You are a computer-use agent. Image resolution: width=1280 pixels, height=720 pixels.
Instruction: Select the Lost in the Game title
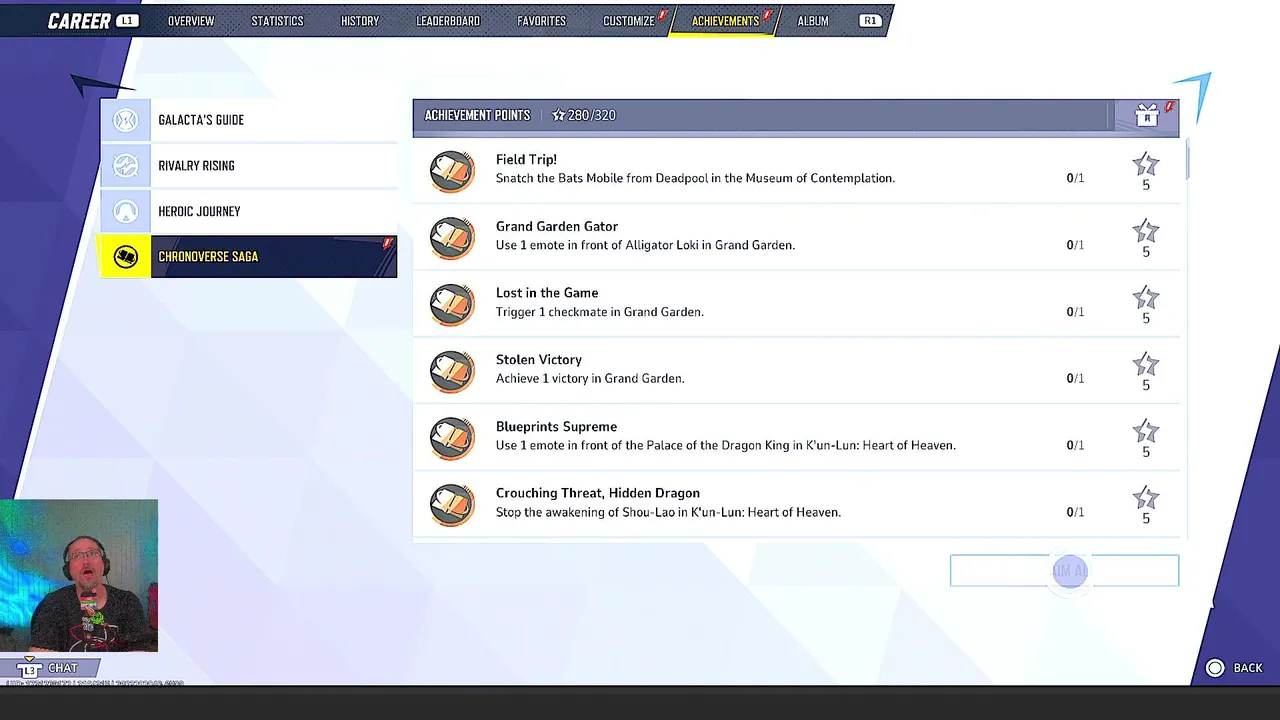pyautogui.click(x=547, y=293)
